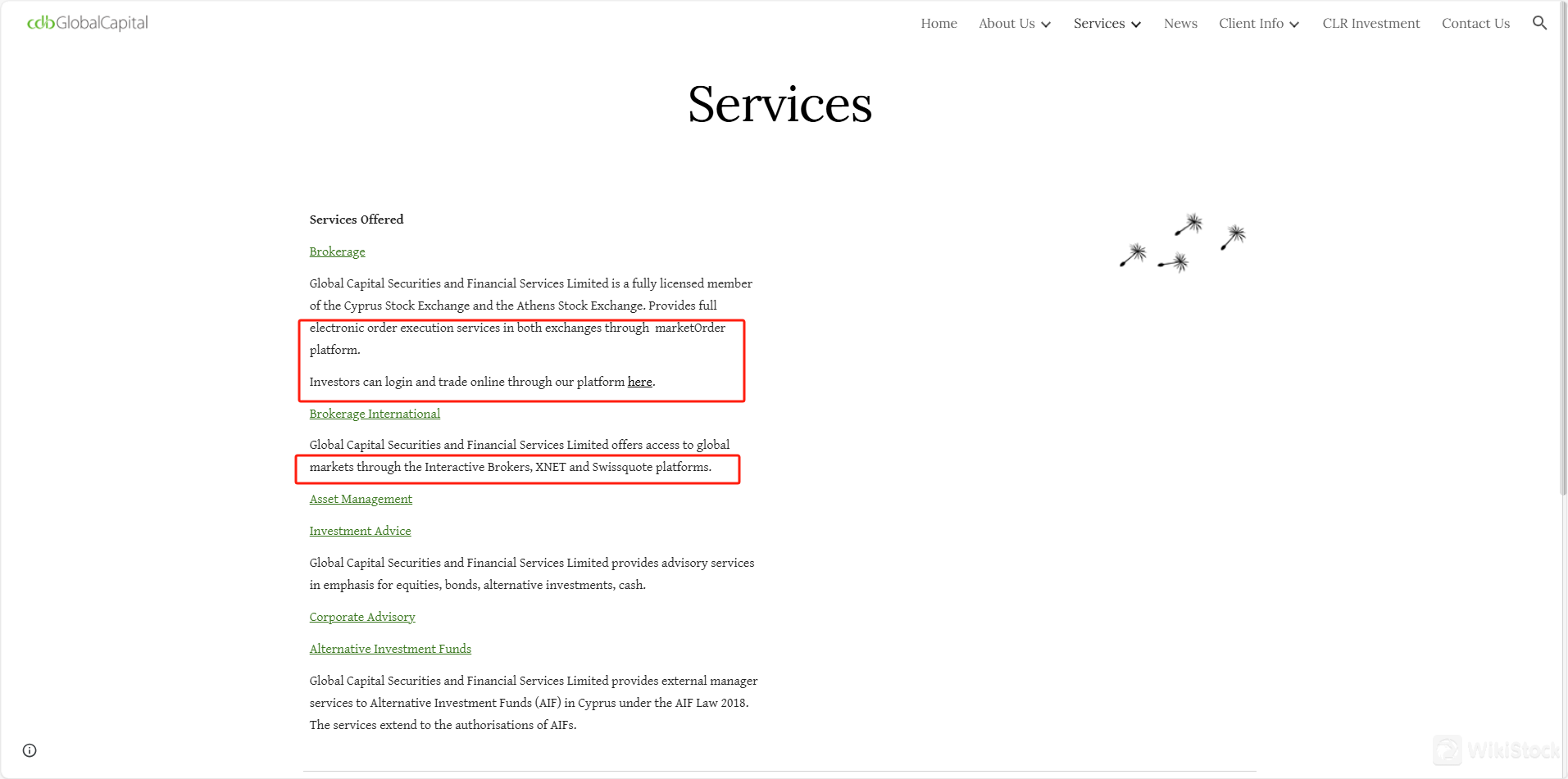The image size is (1568, 779).
Task: Open the Brokerage link
Action: pyautogui.click(x=337, y=251)
